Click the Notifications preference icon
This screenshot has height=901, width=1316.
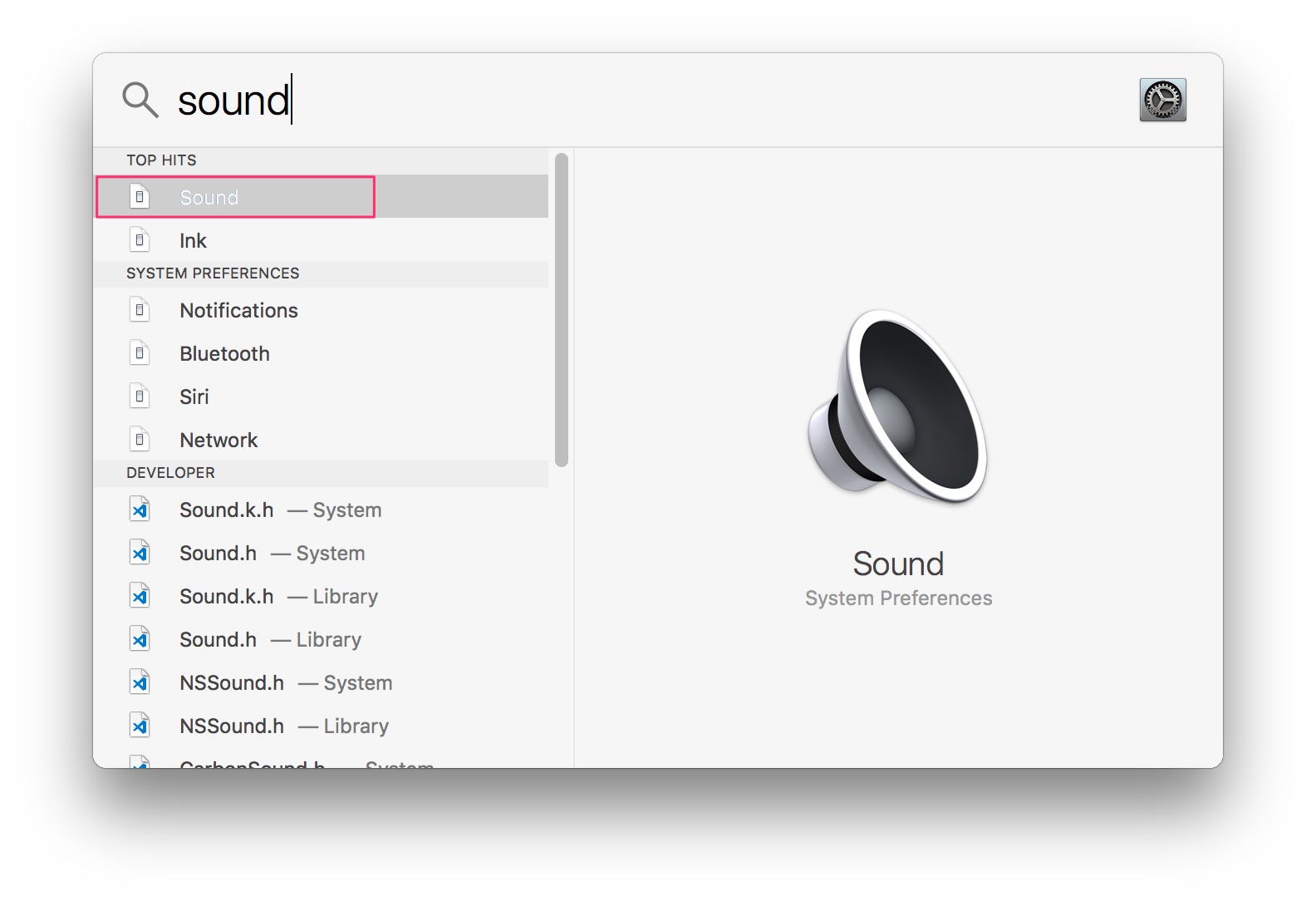[x=140, y=310]
